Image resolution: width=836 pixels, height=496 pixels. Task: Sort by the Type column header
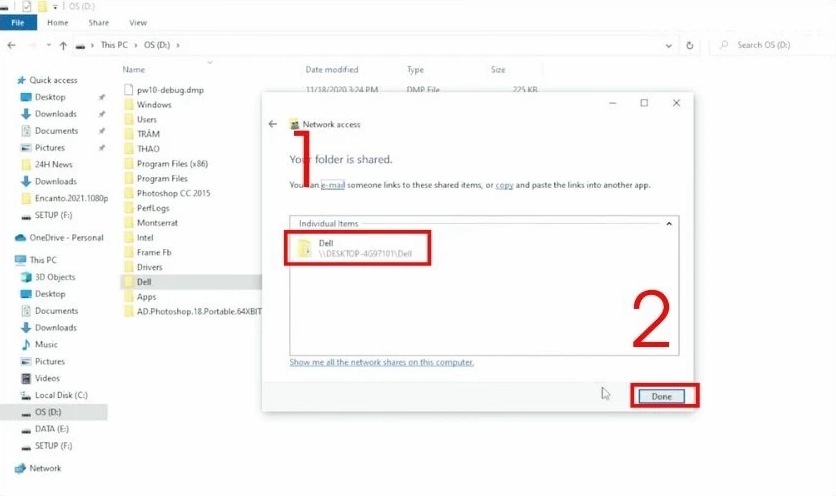[415, 69]
